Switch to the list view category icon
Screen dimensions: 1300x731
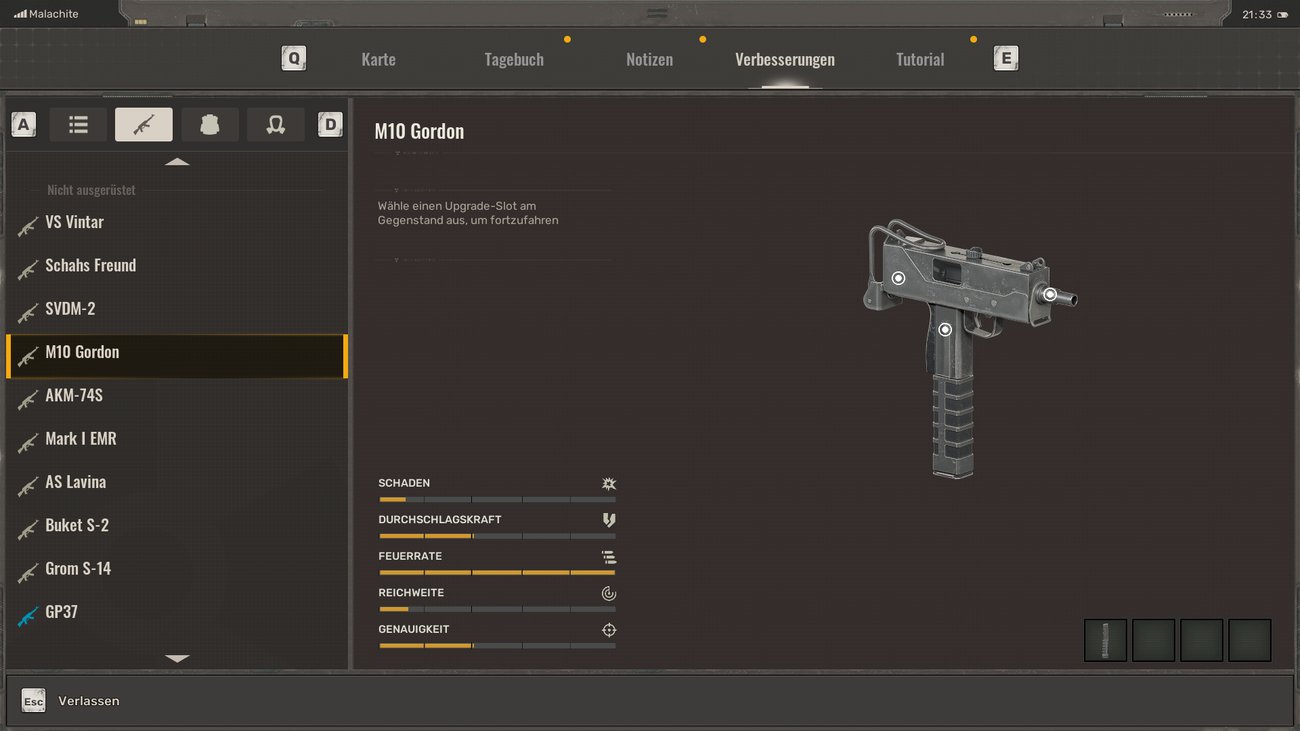point(78,125)
